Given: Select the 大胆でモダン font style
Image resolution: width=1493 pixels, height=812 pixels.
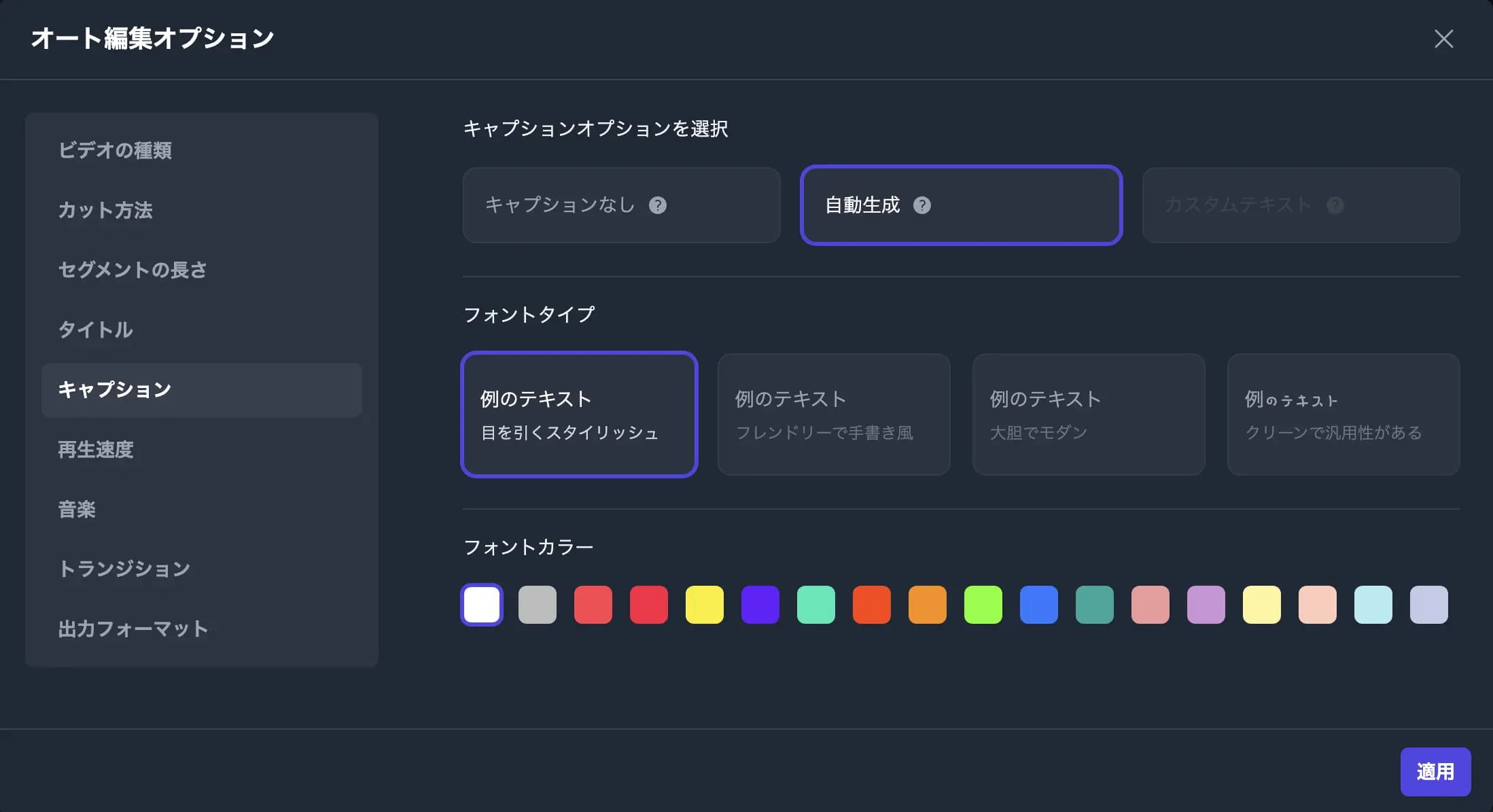Looking at the screenshot, I should pyautogui.click(x=1088, y=414).
